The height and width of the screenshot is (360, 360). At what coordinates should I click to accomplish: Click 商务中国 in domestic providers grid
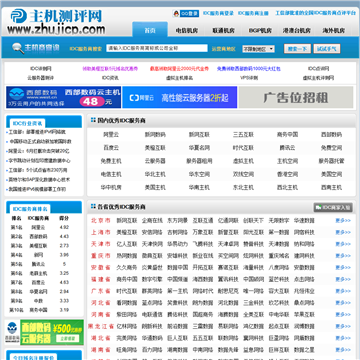(x=287, y=135)
